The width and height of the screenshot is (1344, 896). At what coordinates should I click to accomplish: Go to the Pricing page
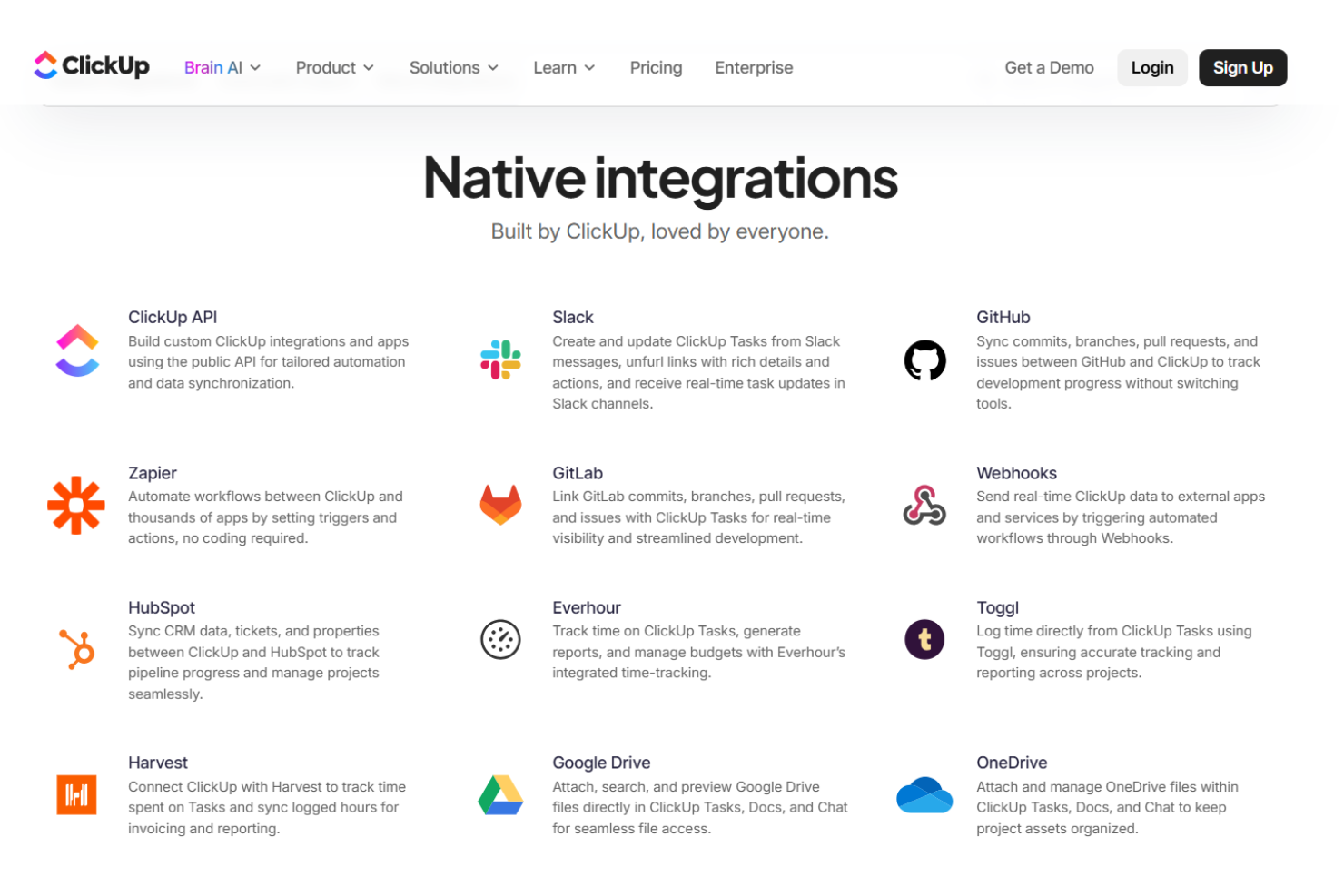[x=656, y=68]
